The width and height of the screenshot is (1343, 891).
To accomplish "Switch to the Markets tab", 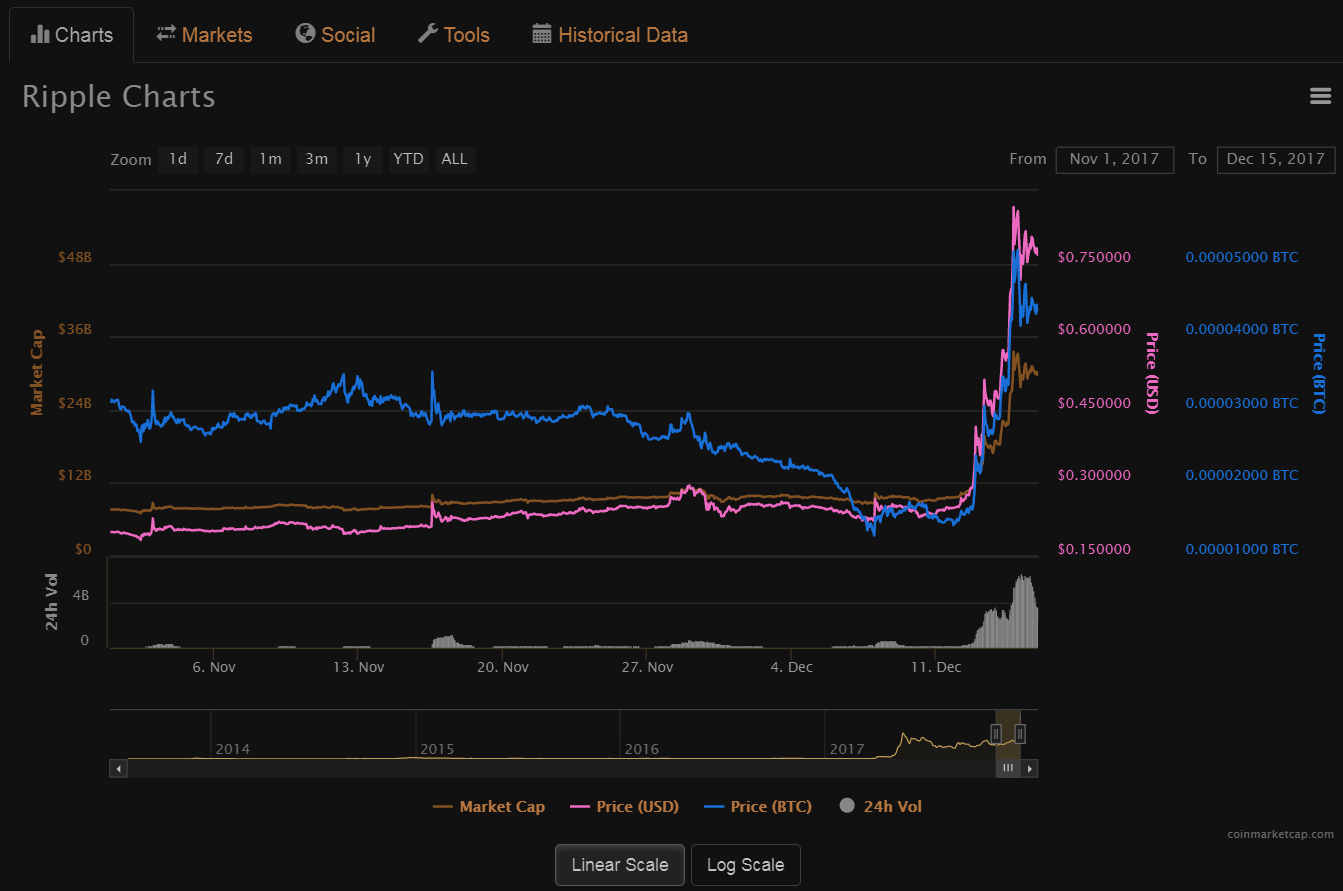I will (x=204, y=35).
